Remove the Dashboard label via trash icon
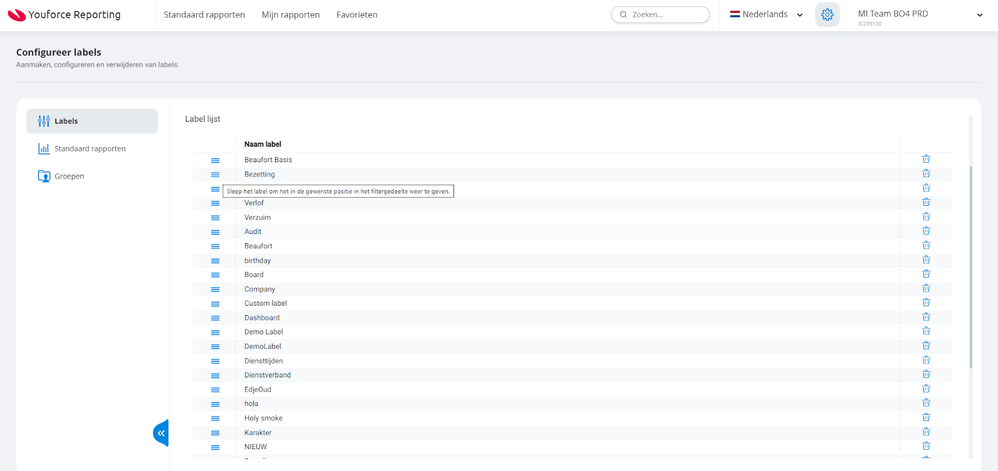The width and height of the screenshot is (998, 471). (x=926, y=317)
